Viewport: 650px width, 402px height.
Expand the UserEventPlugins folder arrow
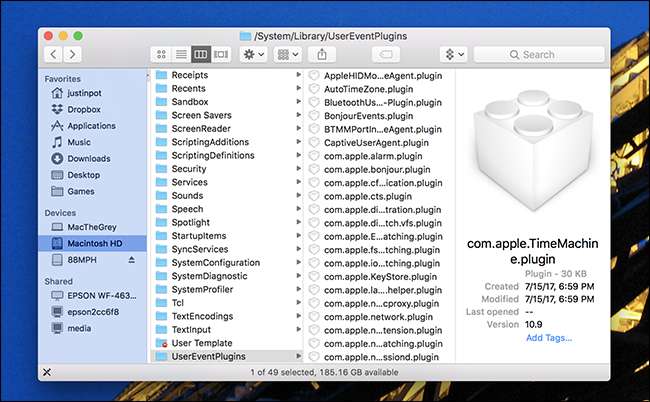[298, 356]
